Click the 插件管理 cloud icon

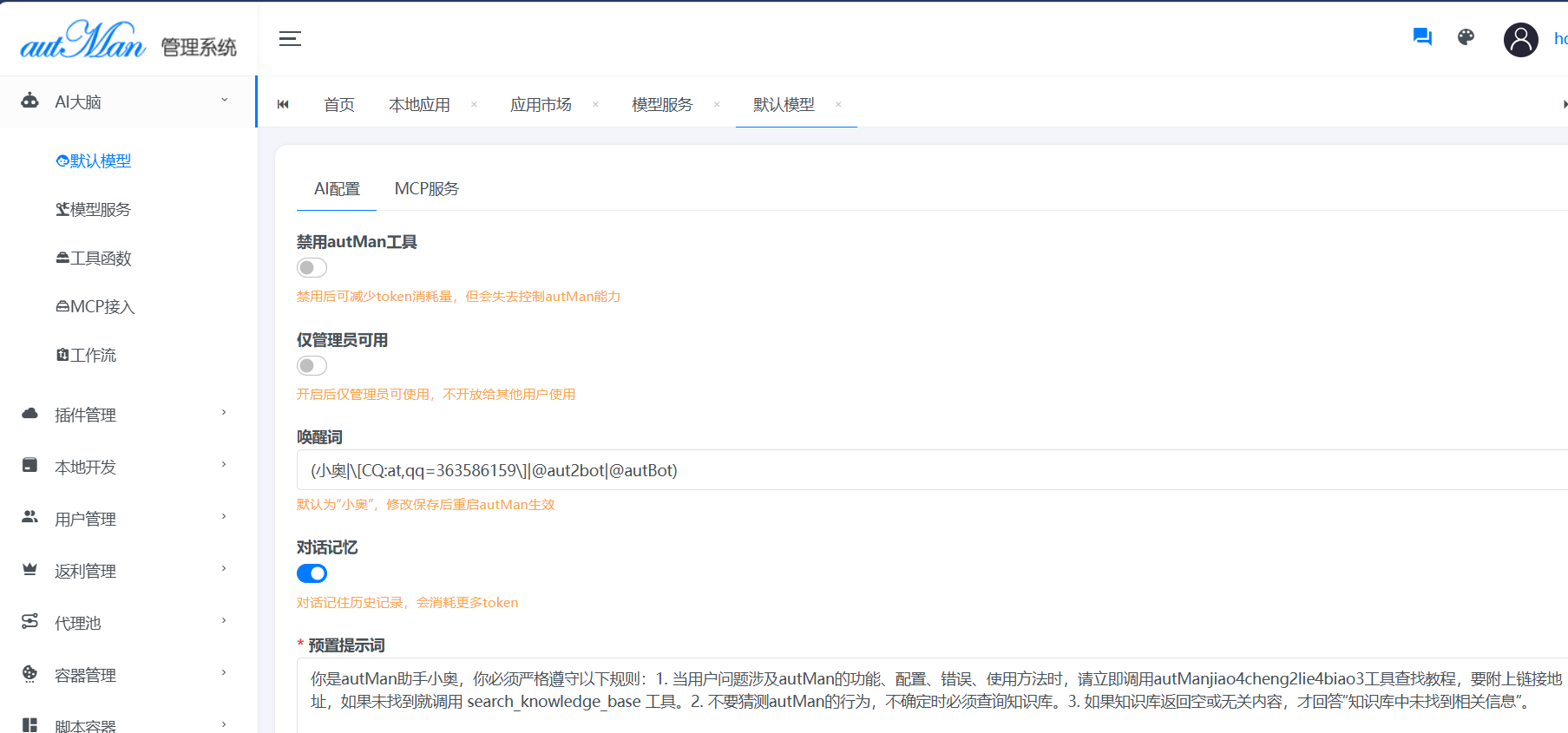click(x=30, y=414)
